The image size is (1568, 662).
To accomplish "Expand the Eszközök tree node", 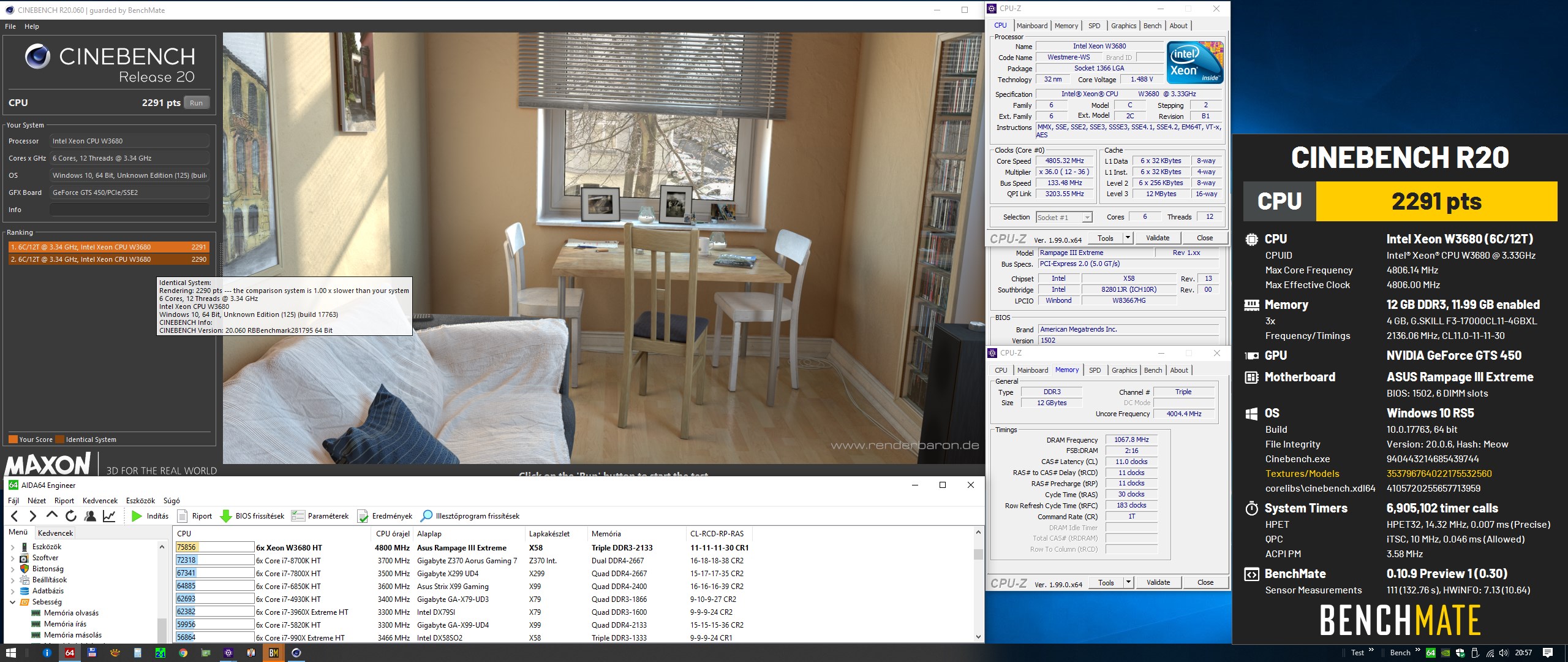I will pos(13,547).
